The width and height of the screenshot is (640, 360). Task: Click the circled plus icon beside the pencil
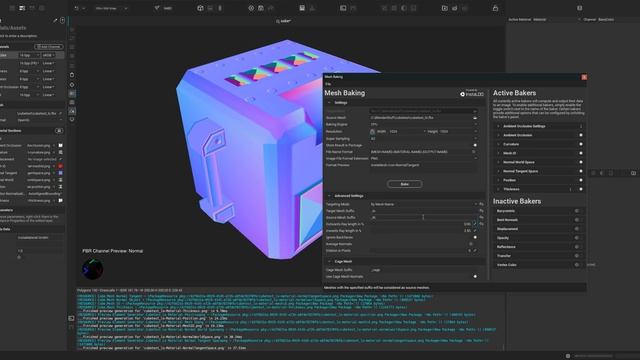coord(62,20)
